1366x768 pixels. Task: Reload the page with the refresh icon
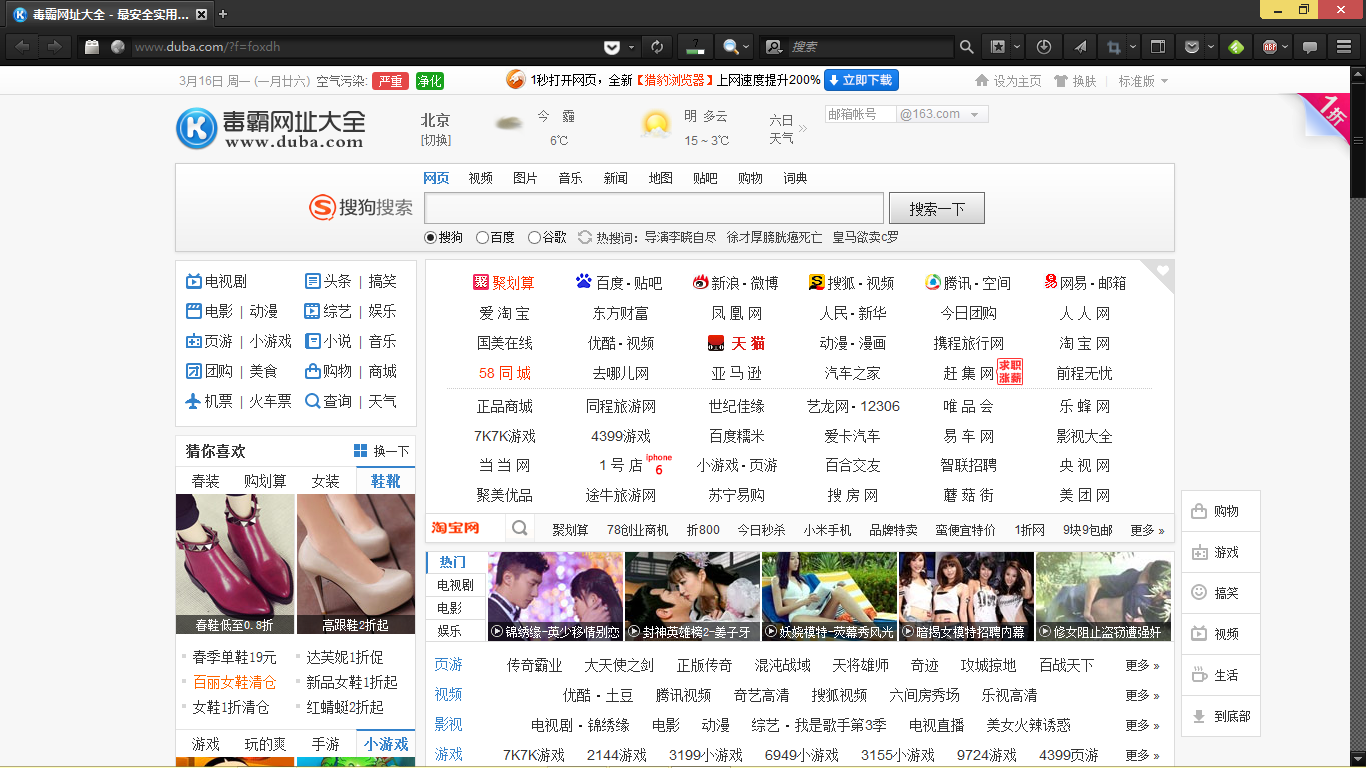[657, 47]
